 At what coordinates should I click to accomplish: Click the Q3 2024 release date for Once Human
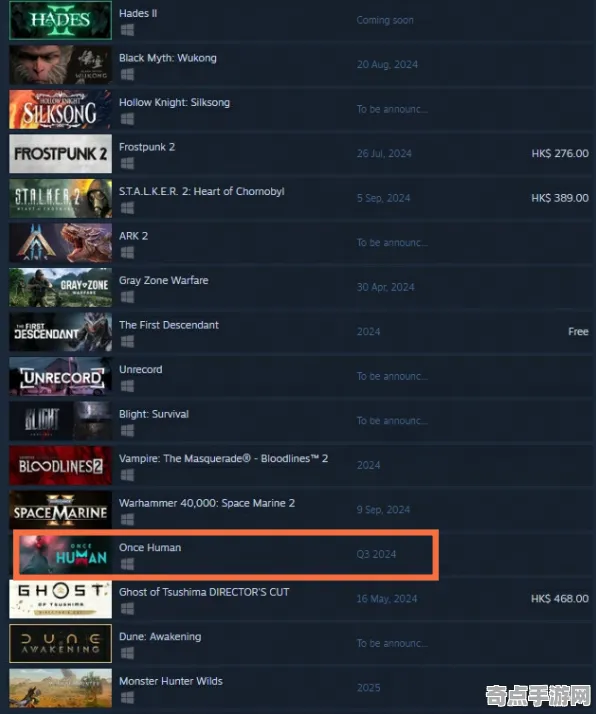click(x=377, y=554)
